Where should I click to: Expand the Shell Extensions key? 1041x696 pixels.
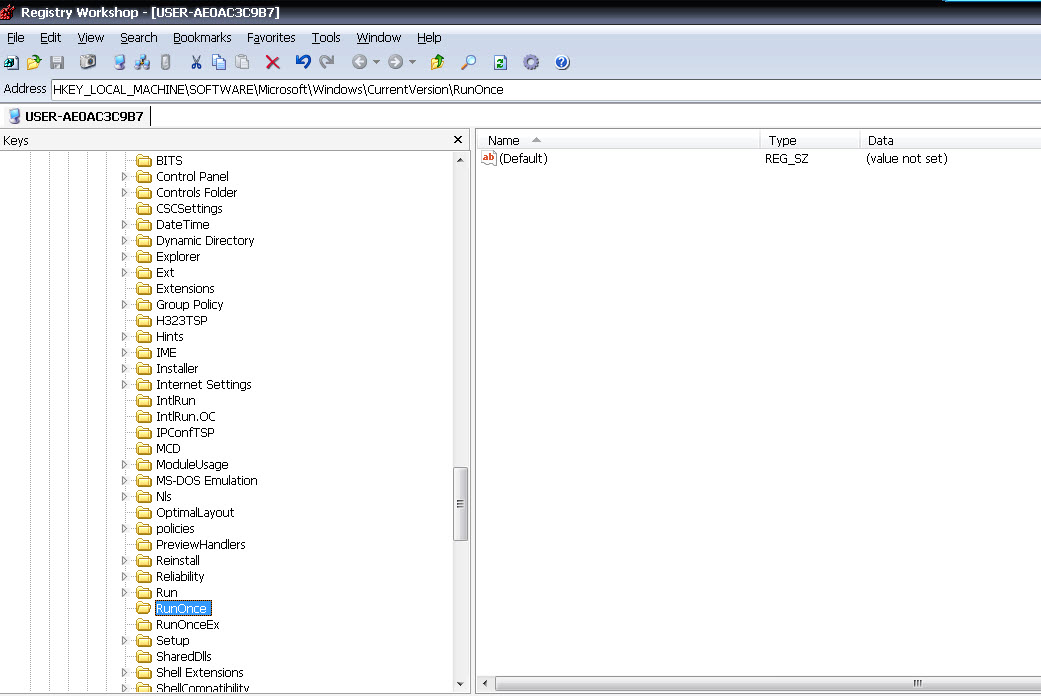pos(125,673)
